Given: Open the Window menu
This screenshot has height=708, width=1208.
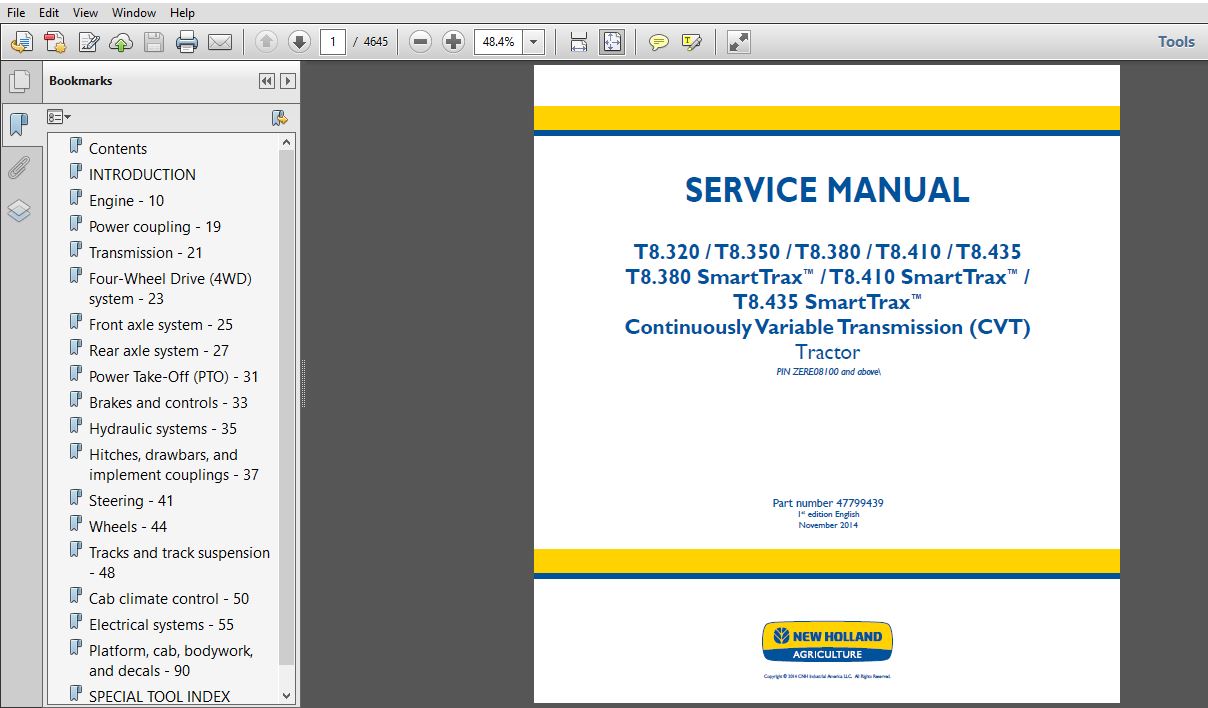Looking at the screenshot, I should pos(134,13).
